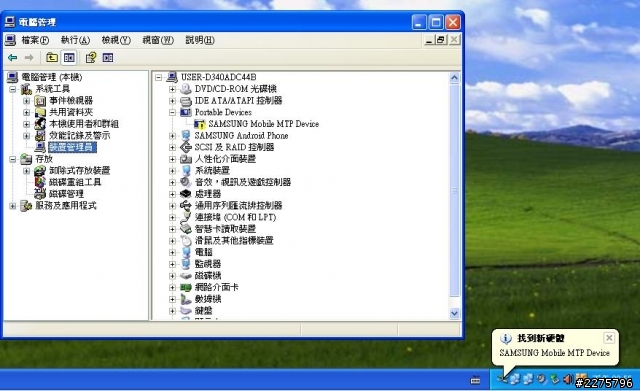This screenshot has height=391, width=640.
Task: Click the Portable Devices category icon
Action: [x=186, y=112]
